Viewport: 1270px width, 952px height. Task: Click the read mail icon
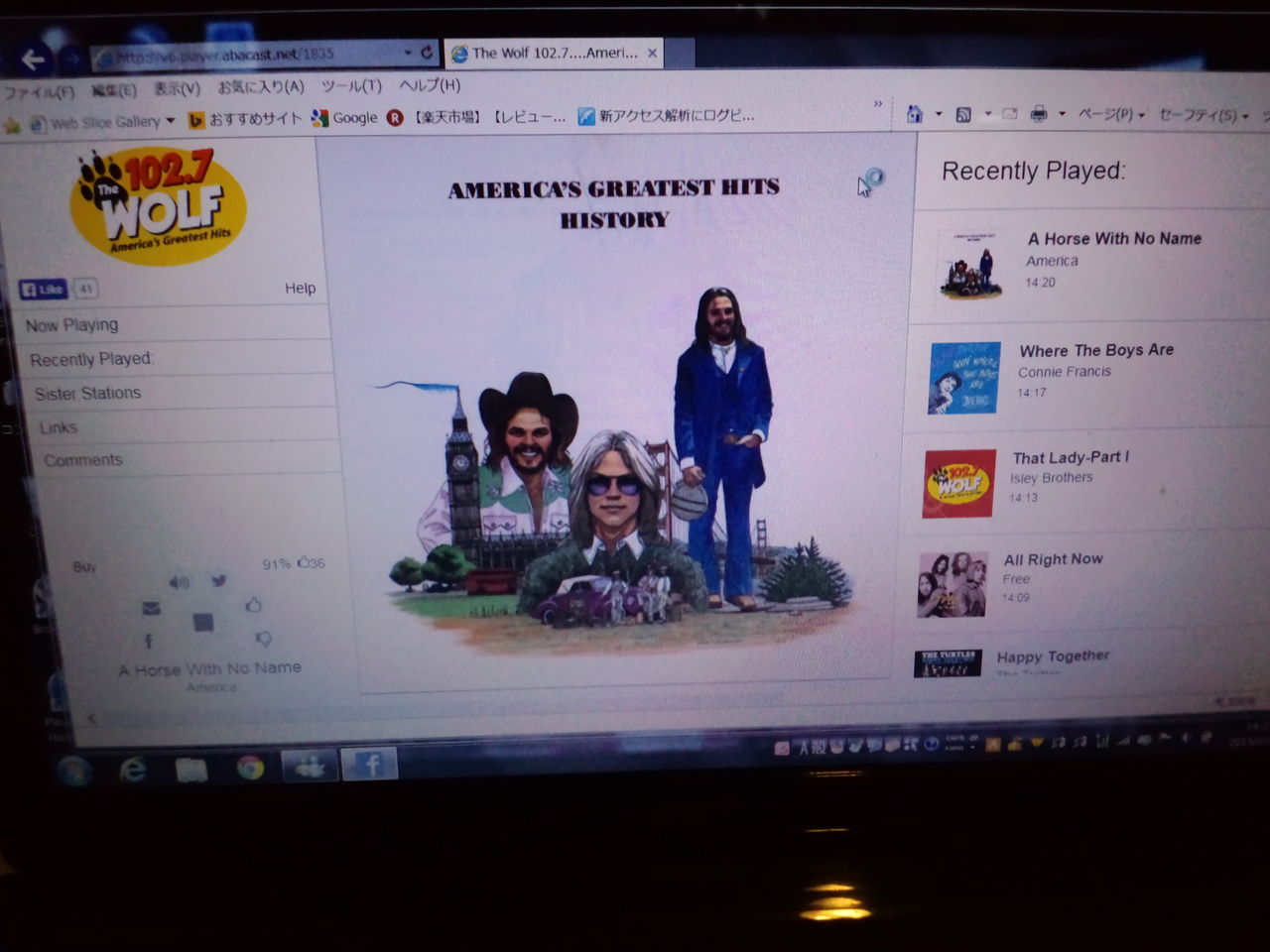pyautogui.click(x=1009, y=114)
